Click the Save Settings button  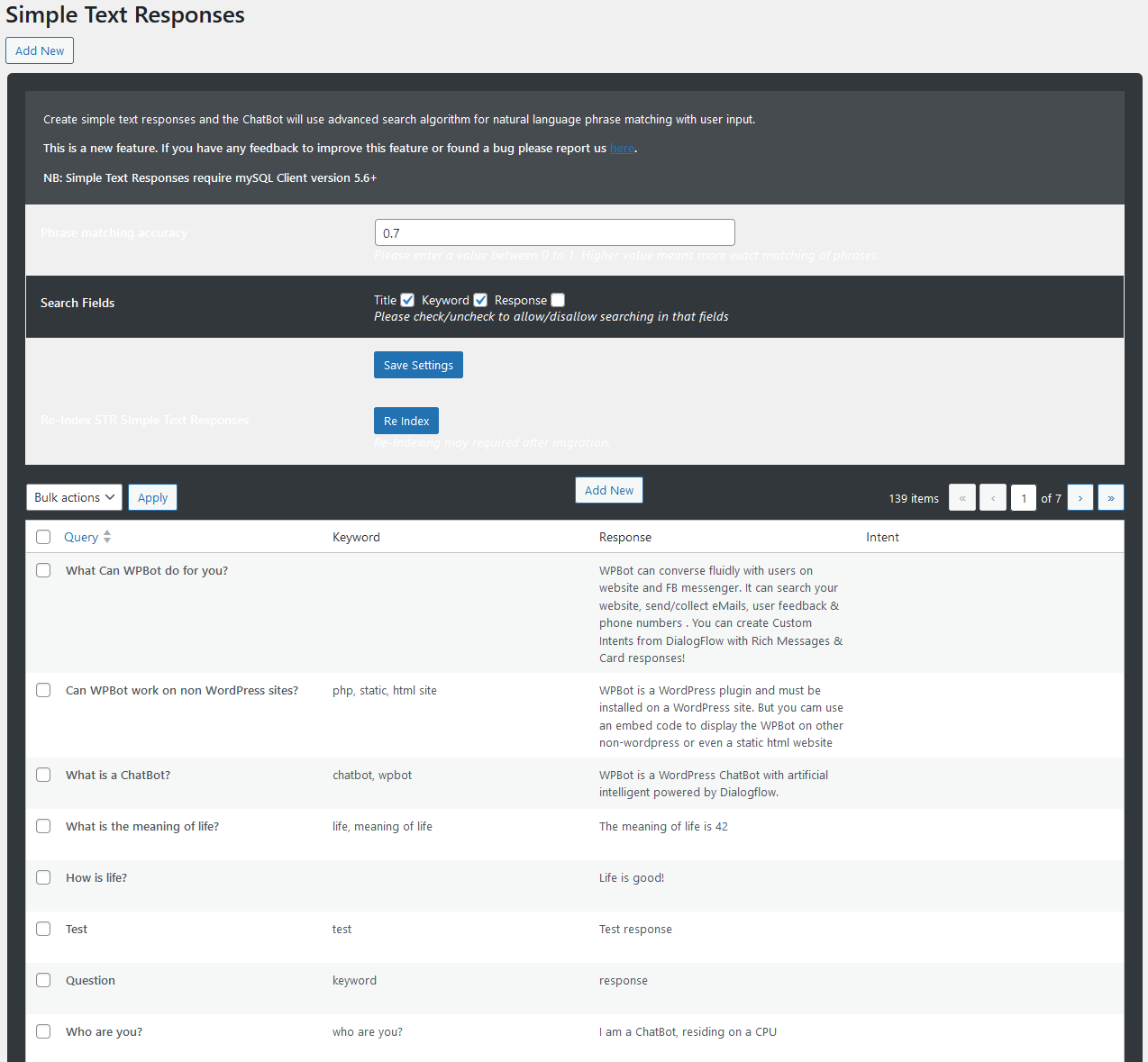tap(418, 364)
